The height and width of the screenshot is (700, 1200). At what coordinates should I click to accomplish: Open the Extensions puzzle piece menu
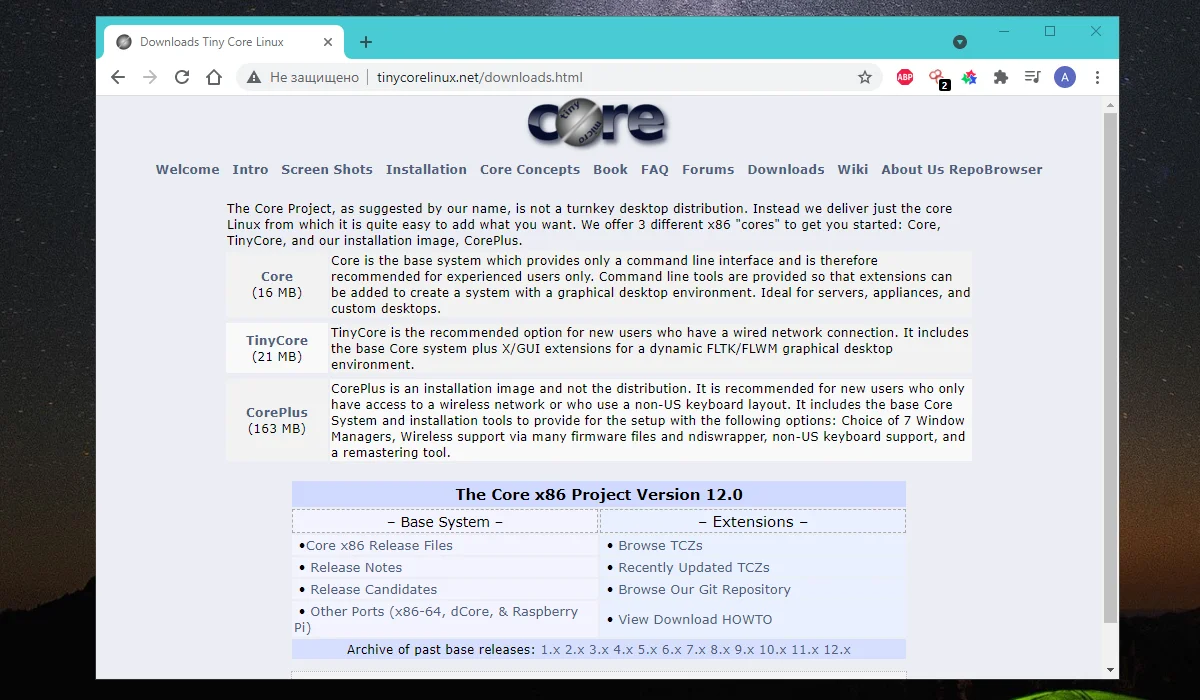tap(1001, 77)
